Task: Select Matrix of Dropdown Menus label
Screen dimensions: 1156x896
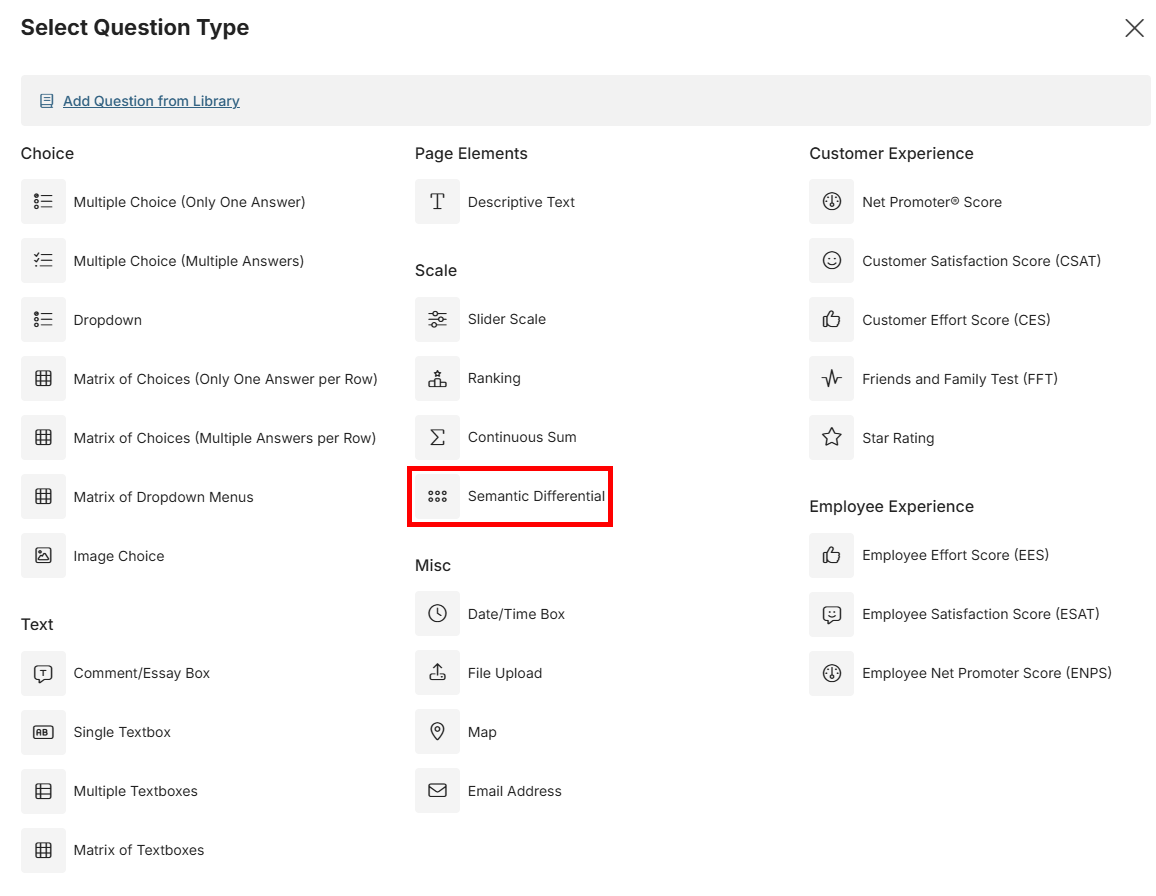Action: tap(164, 497)
